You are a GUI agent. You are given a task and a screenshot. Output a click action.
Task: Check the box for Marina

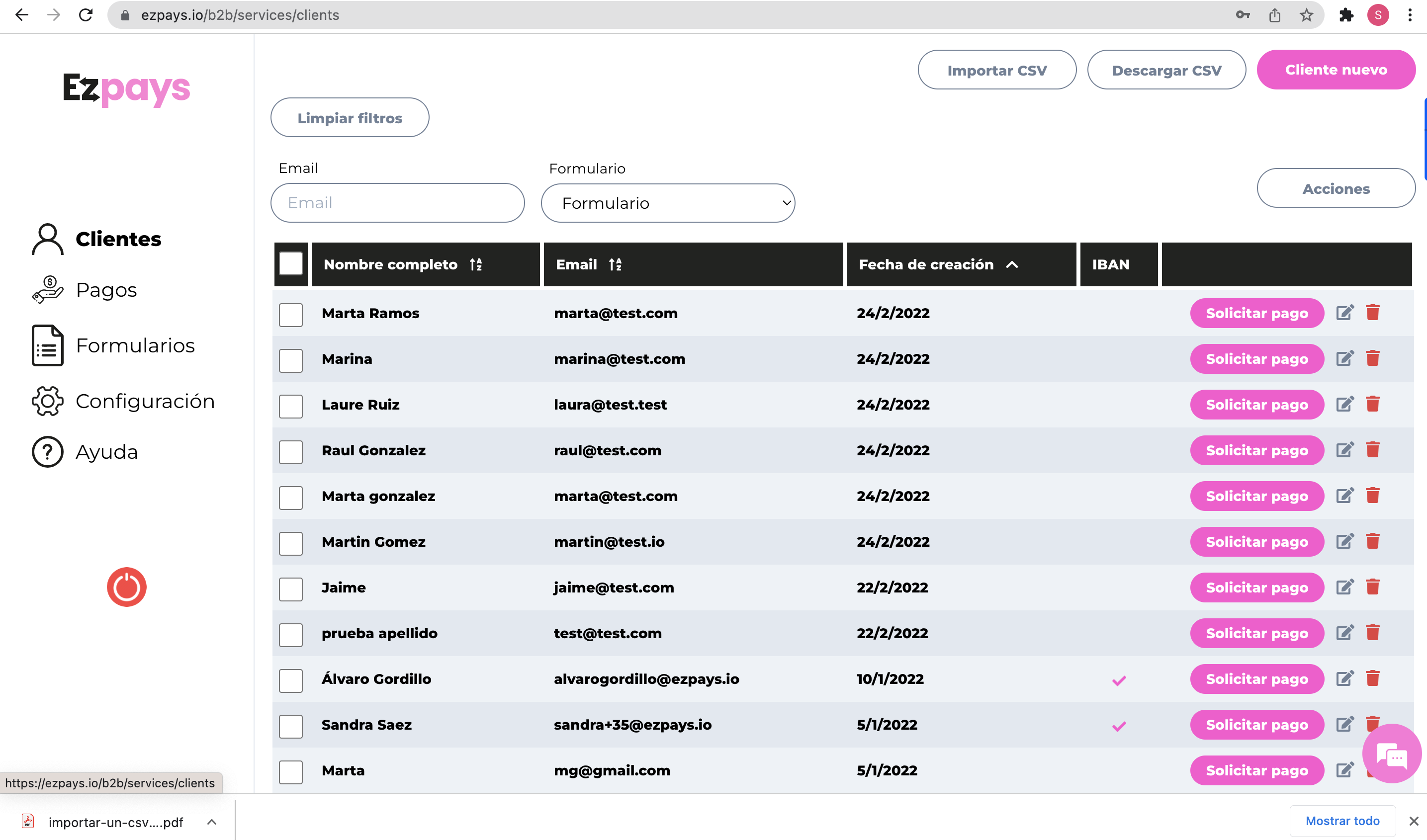click(x=290, y=360)
